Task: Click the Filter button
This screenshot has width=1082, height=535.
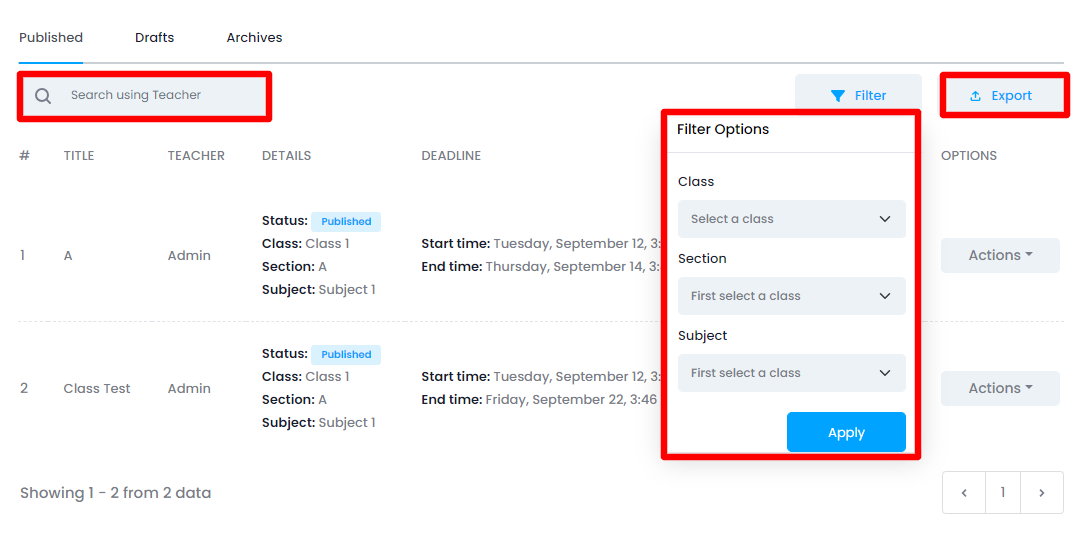Action: 858,96
